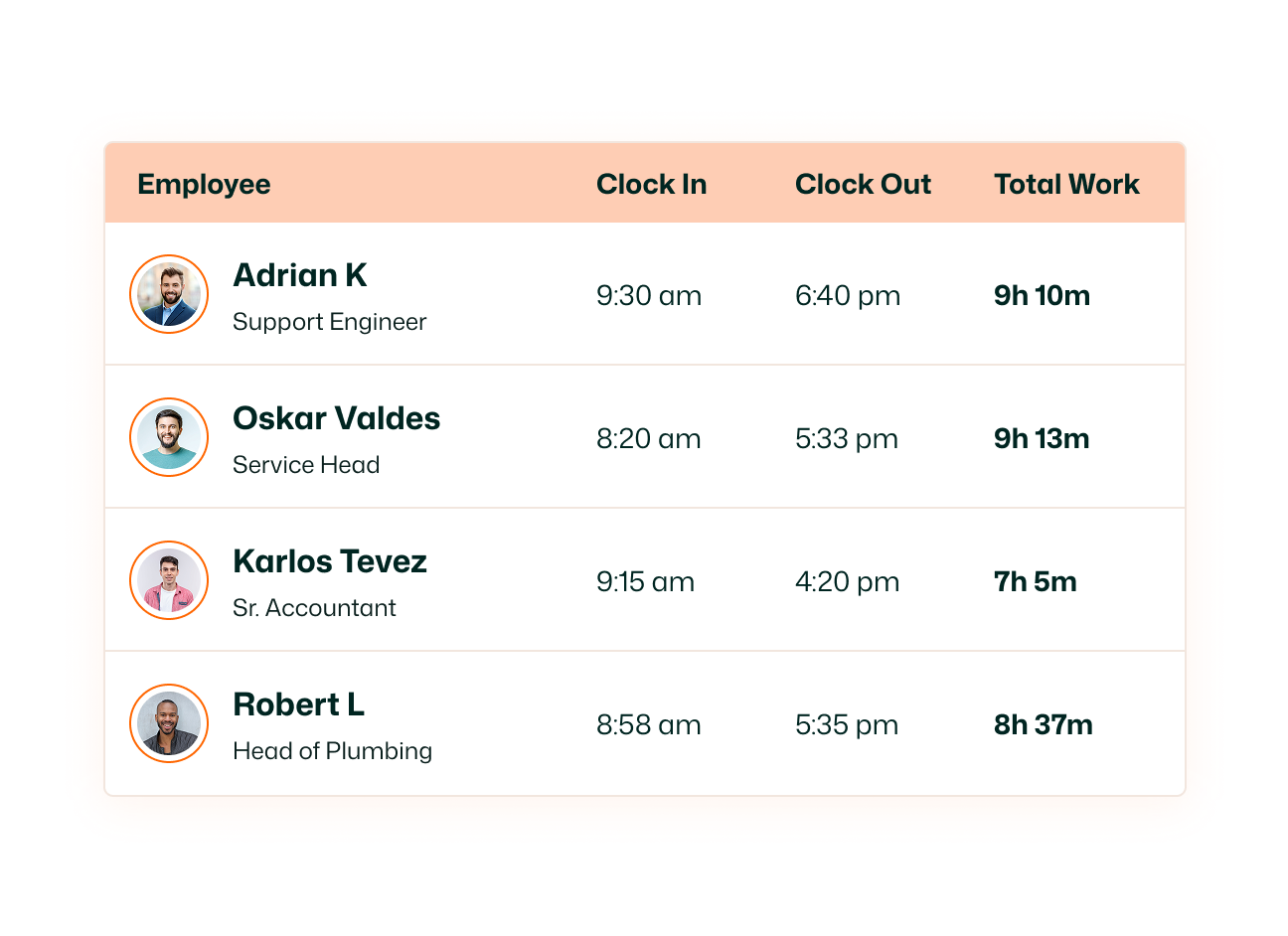The image size is (1288, 936).
Task: Click Adrian K's profile avatar
Action: [x=169, y=294]
